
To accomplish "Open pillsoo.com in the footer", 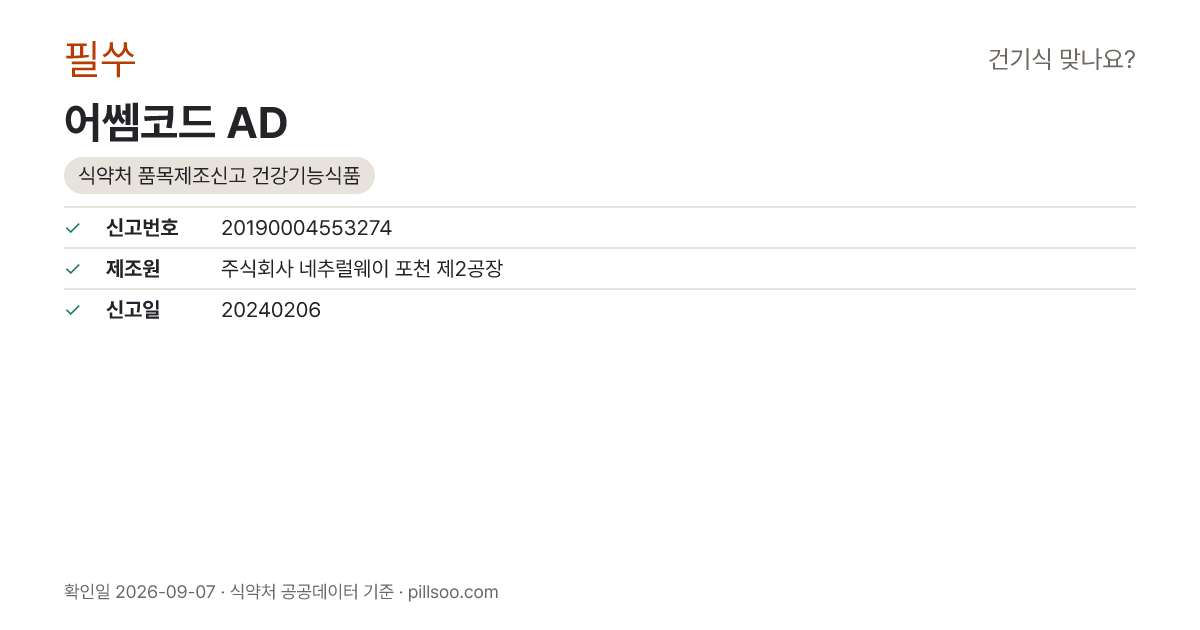I will 453,592.
